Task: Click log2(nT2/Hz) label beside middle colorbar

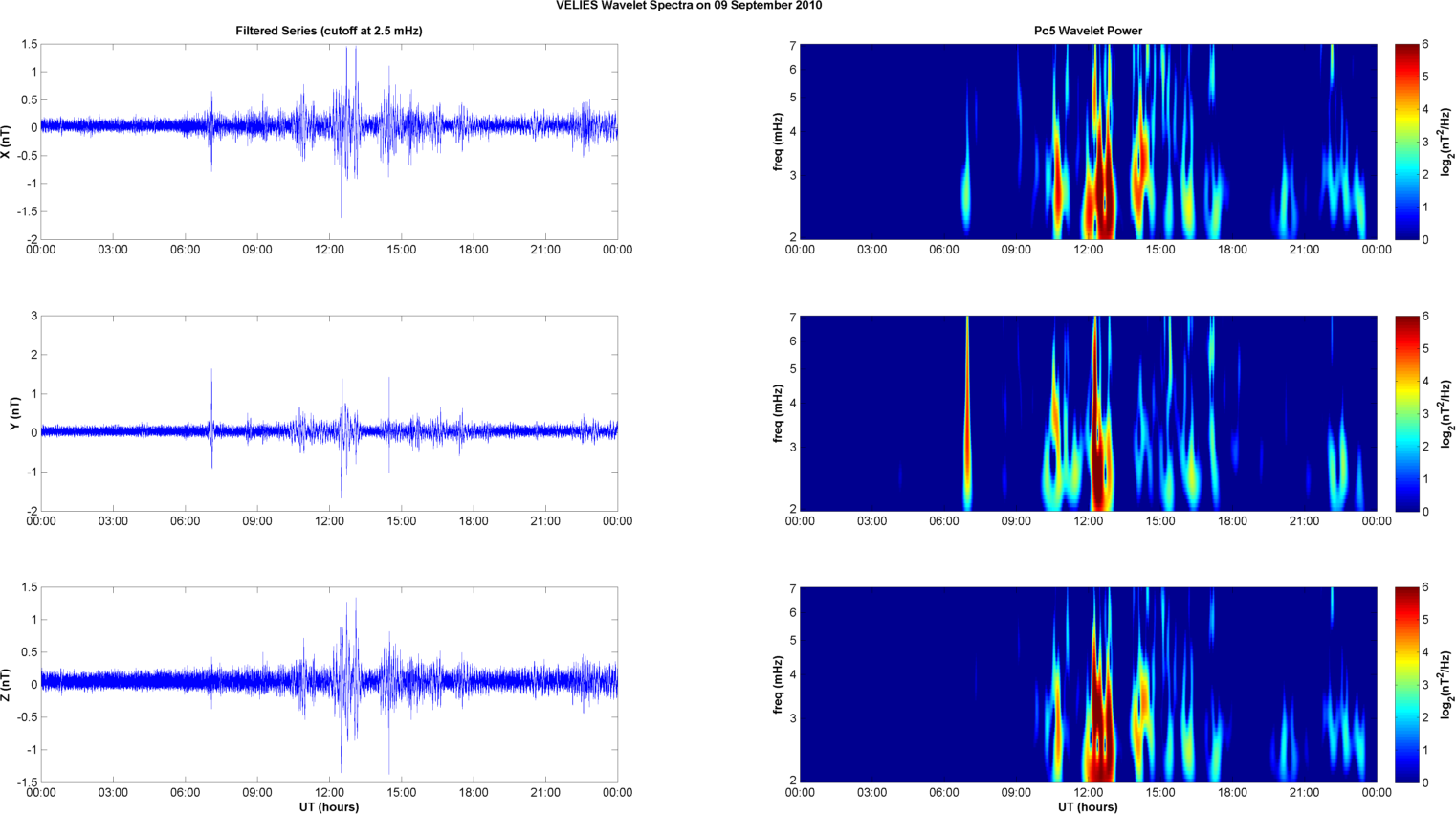Action: [x=1447, y=413]
